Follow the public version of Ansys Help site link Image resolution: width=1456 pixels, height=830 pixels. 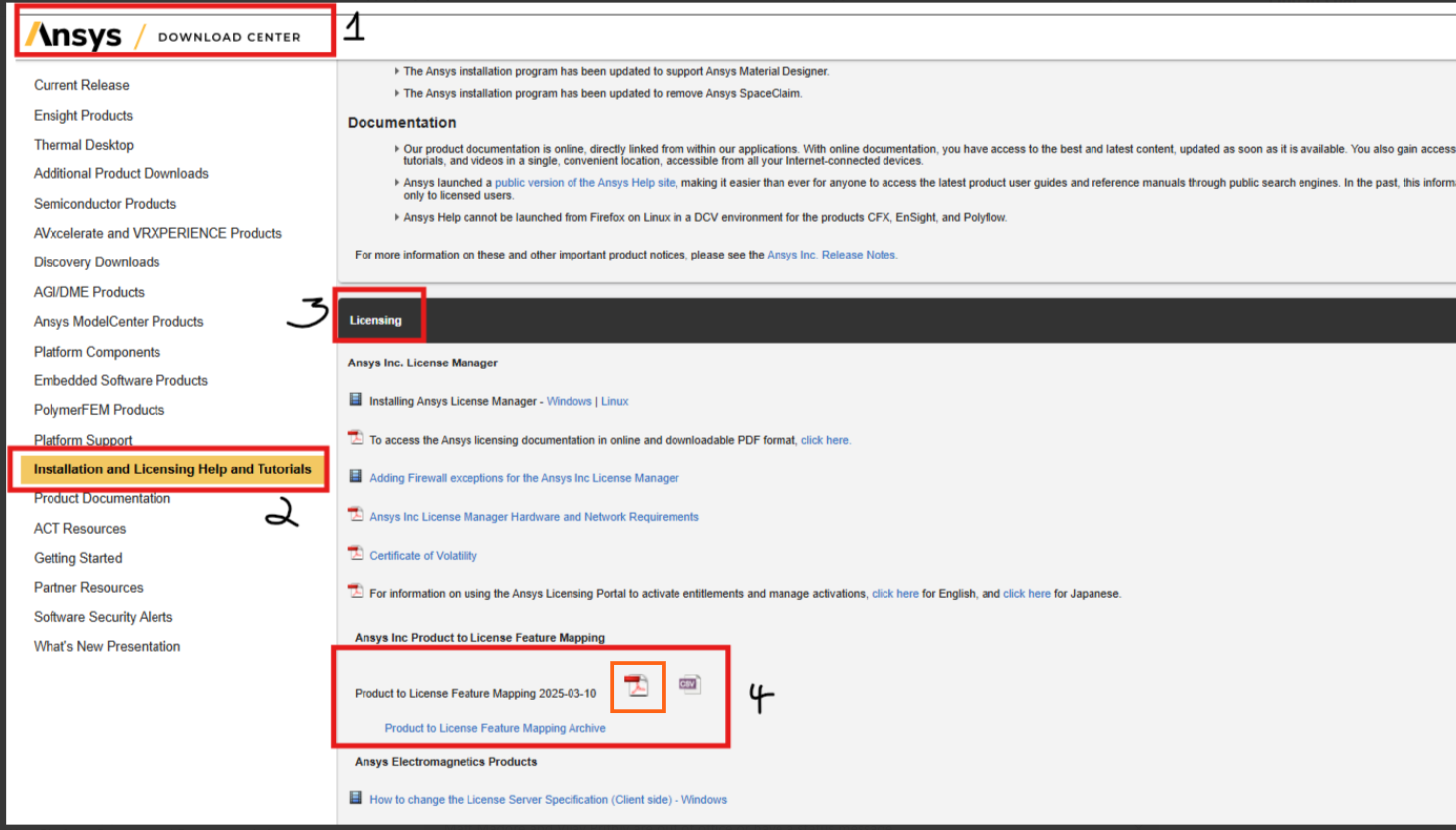point(585,183)
